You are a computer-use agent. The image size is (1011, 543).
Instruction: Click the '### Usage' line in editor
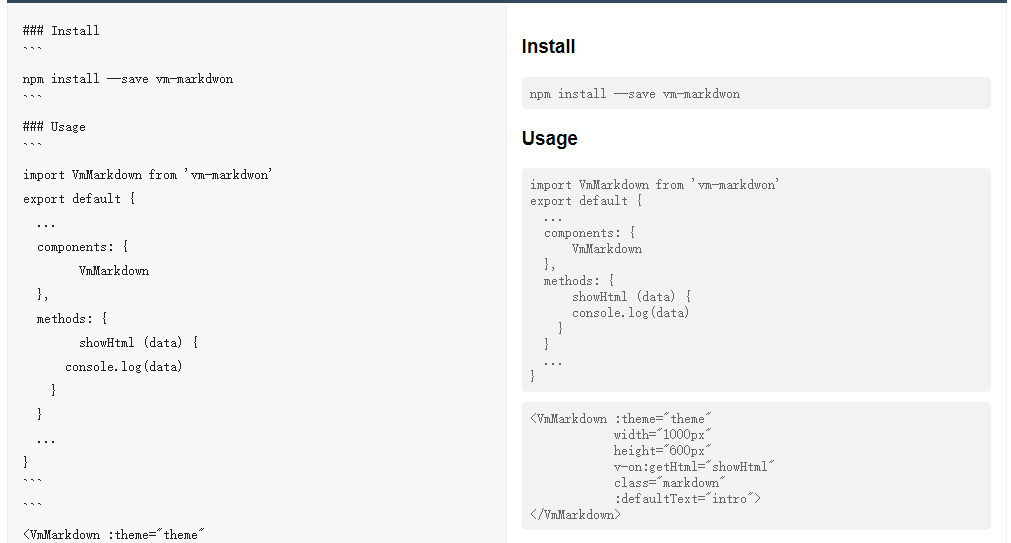pyautogui.click(x=54, y=126)
